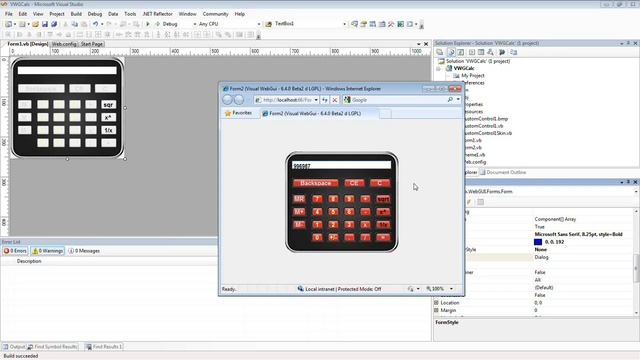Image resolution: width=640 pixels, height=360 pixels.
Task: Click the +/- key on the red calculator
Action: [x=333, y=238]
